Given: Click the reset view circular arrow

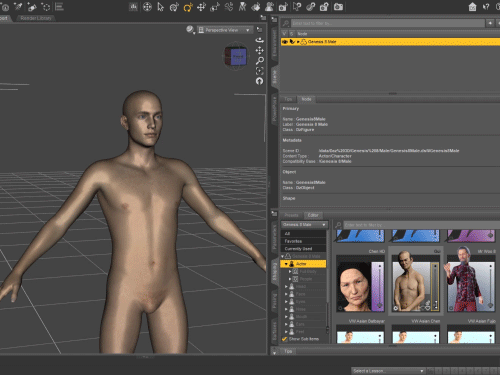Looking at the screenshot, I should tap(259, 81).
